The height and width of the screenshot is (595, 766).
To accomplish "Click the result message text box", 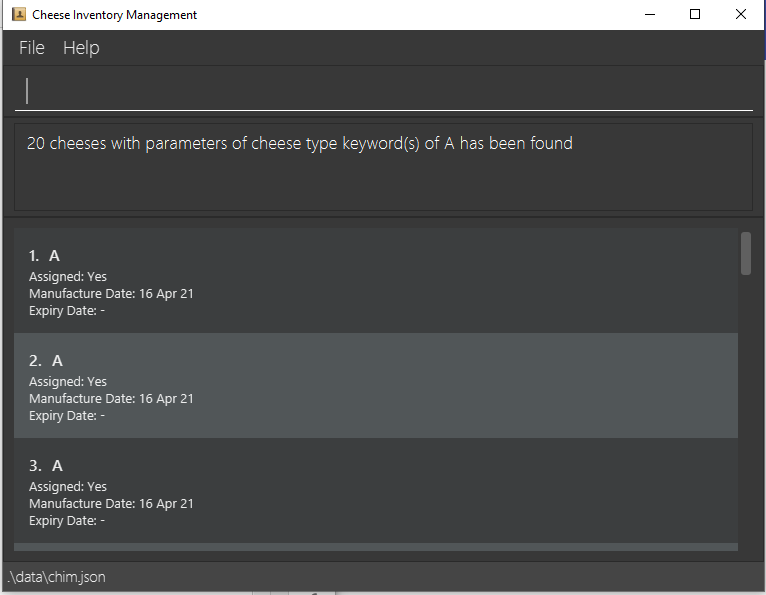I will 383,167.
